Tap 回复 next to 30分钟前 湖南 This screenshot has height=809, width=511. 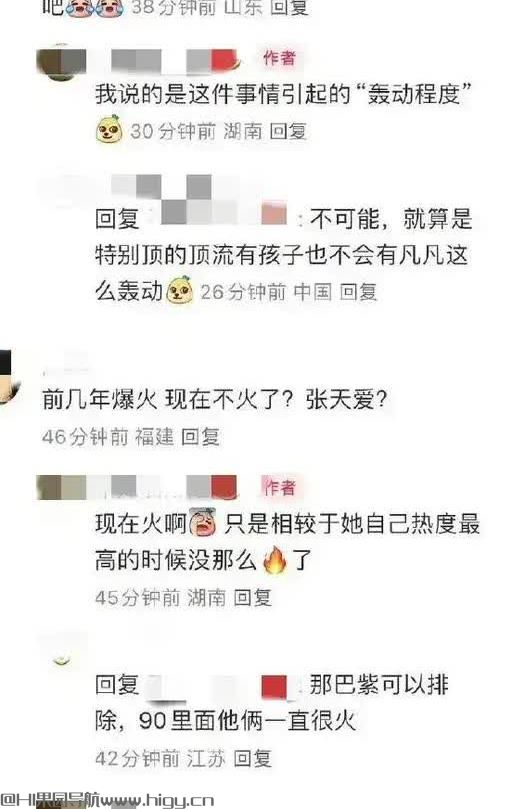coord(288,131)
